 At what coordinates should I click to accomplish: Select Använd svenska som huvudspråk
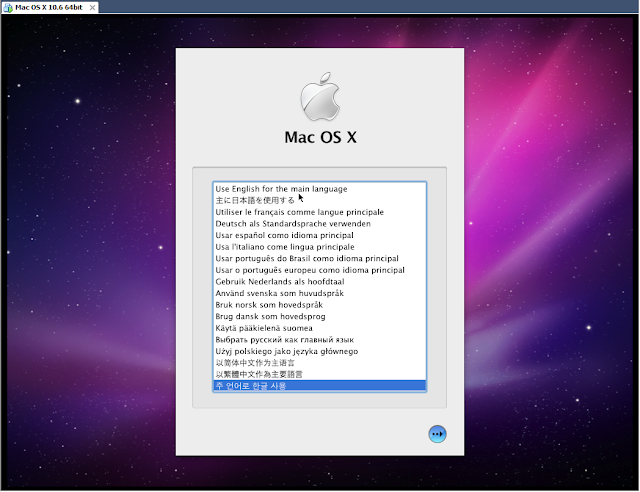click(x=320, y=293)
